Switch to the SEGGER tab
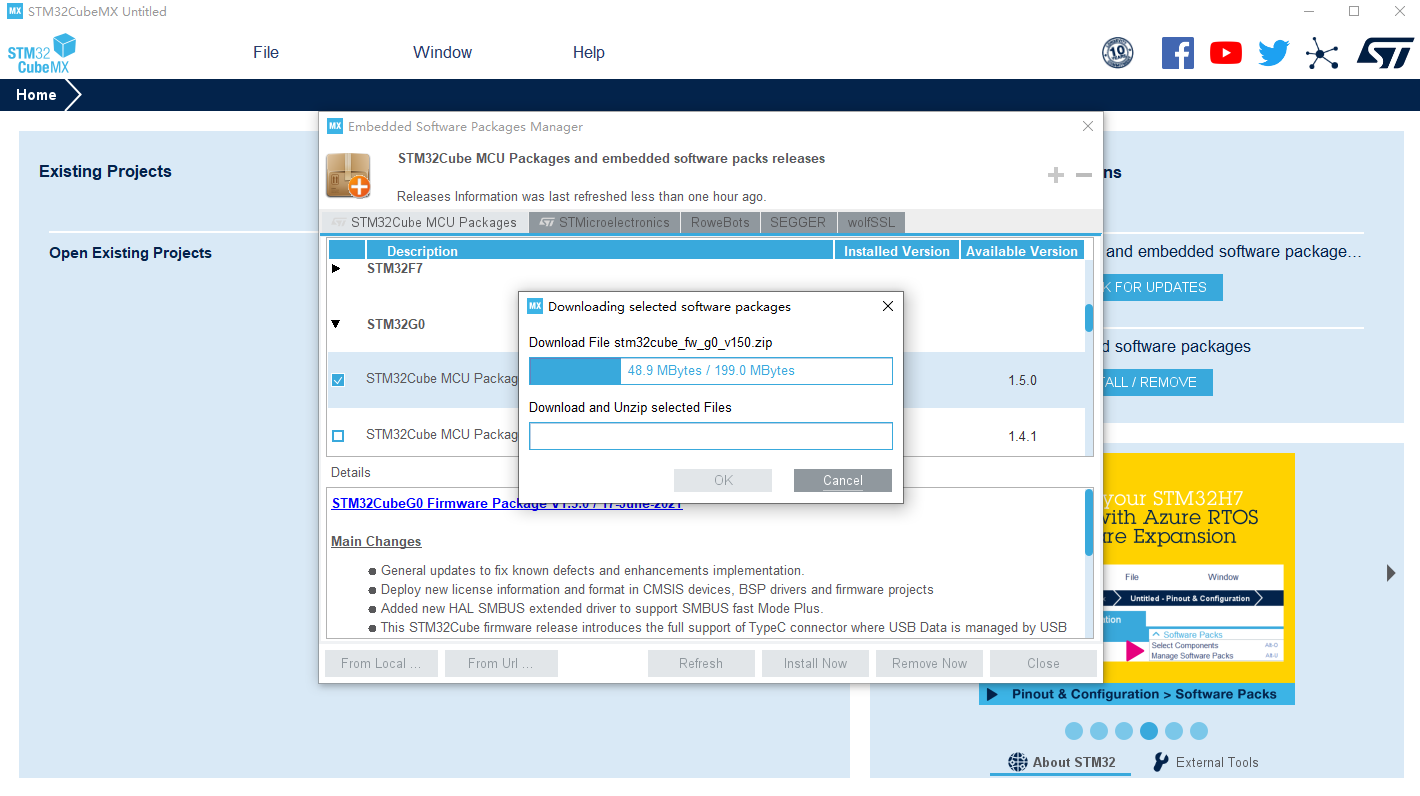This screenshot has height=796, width=1420. tap(798, 222)
